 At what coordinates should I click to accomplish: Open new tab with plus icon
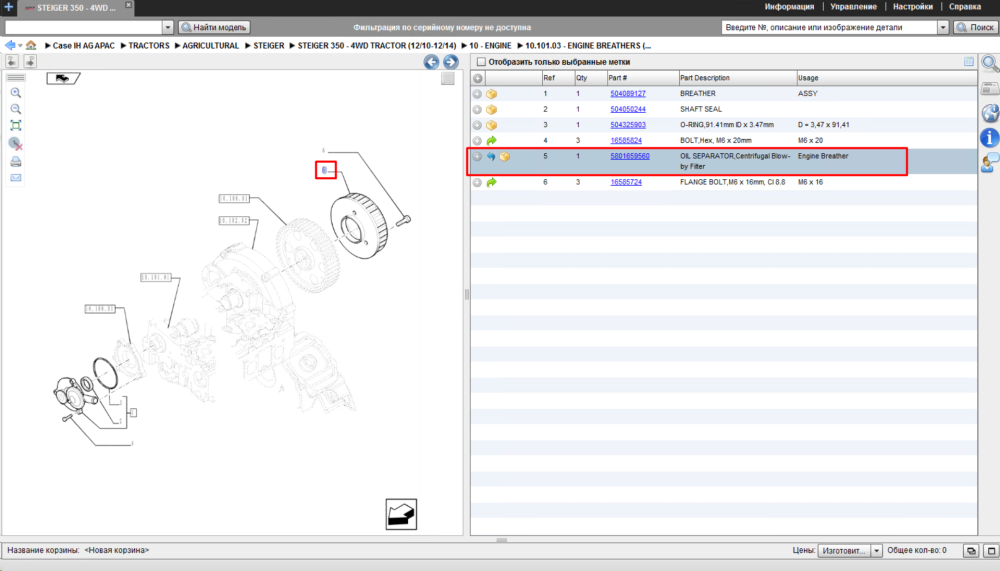(x=8, y=7)
